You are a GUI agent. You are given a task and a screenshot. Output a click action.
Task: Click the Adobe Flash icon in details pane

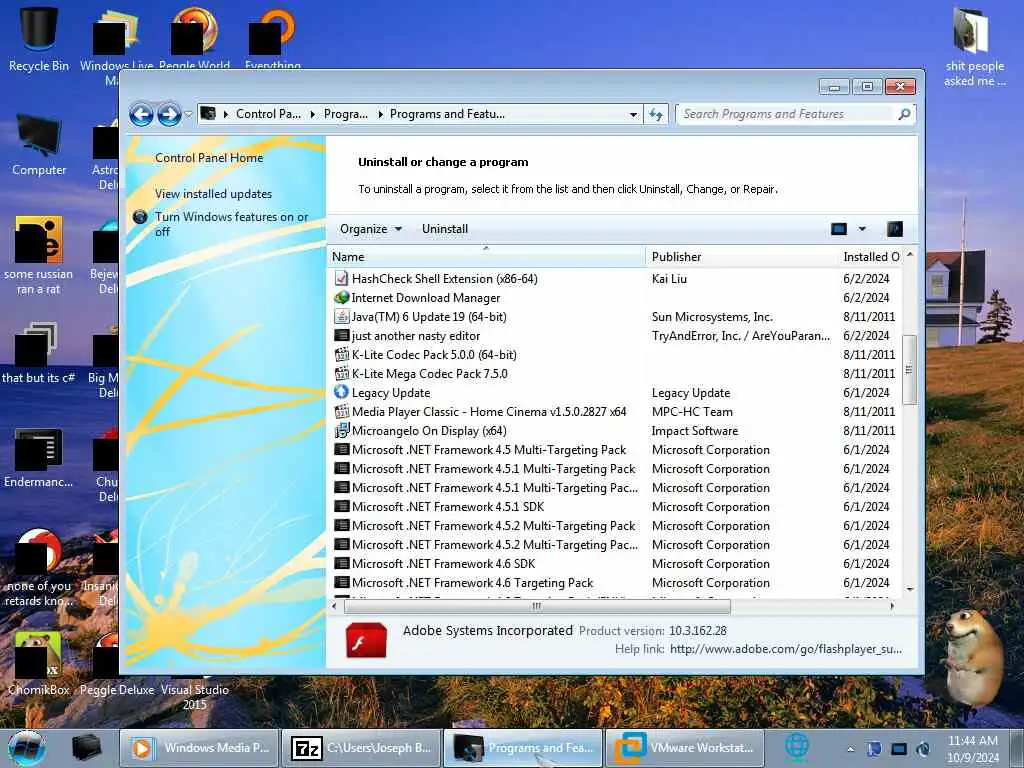point(366,640)
